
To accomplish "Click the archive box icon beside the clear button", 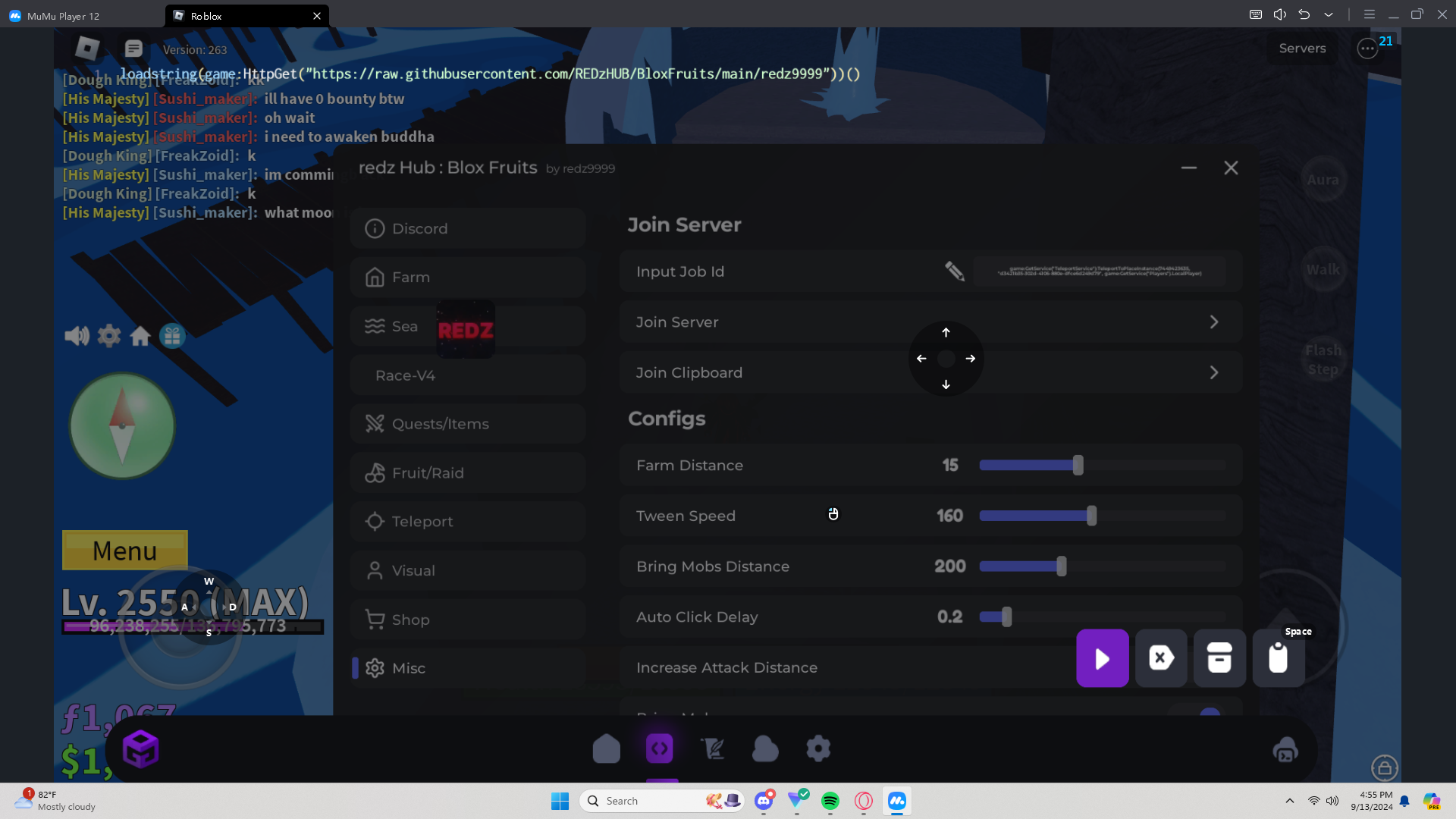I will coord(1219,658).
